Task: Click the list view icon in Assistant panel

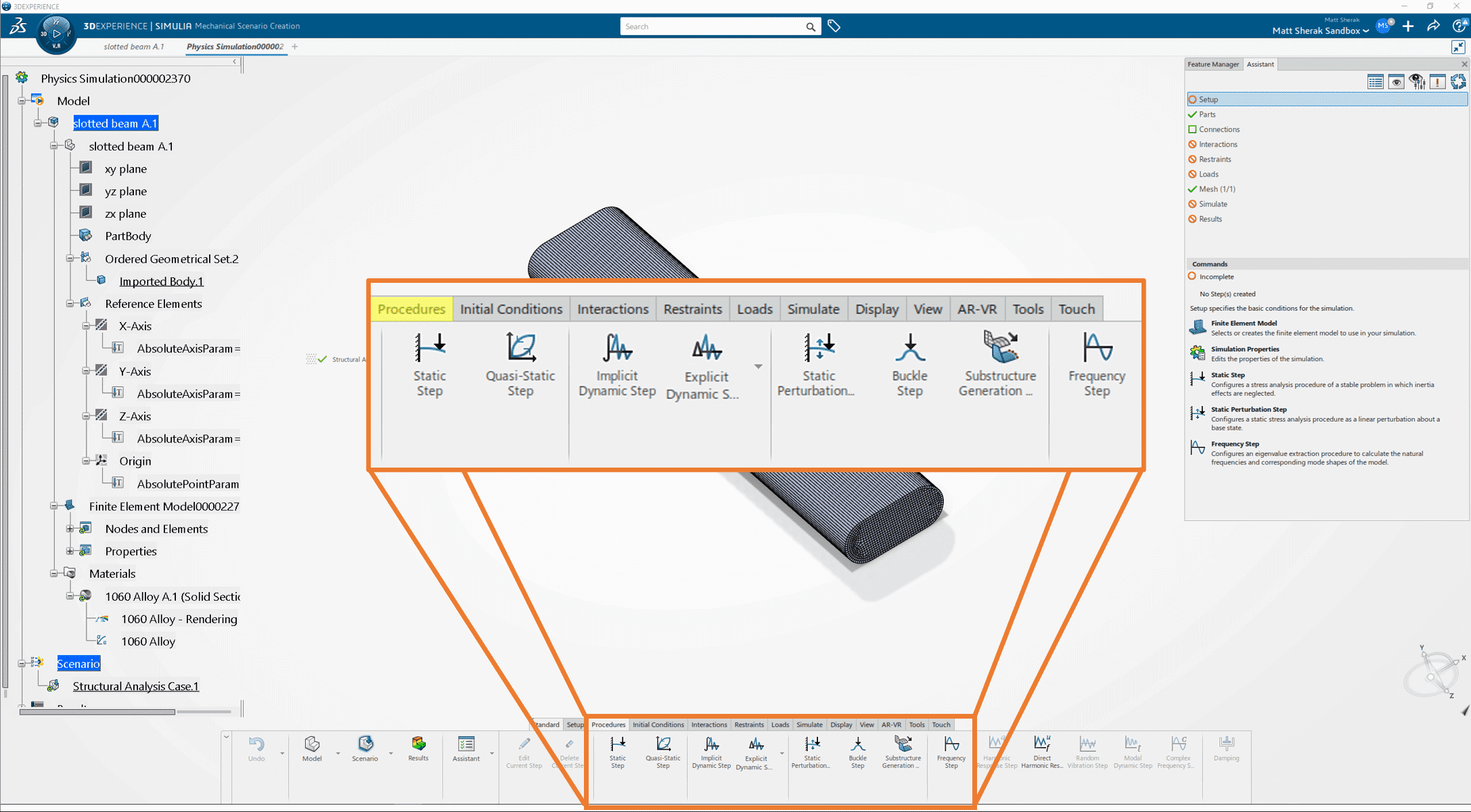Action: coord(1375,82)
